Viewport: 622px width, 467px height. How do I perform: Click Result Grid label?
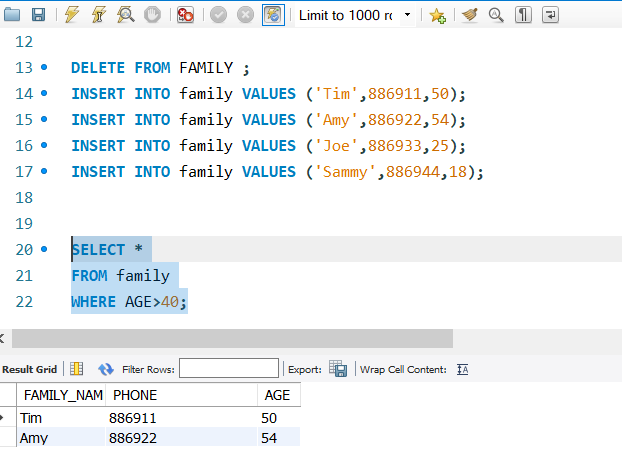click(x=30, y=369)
